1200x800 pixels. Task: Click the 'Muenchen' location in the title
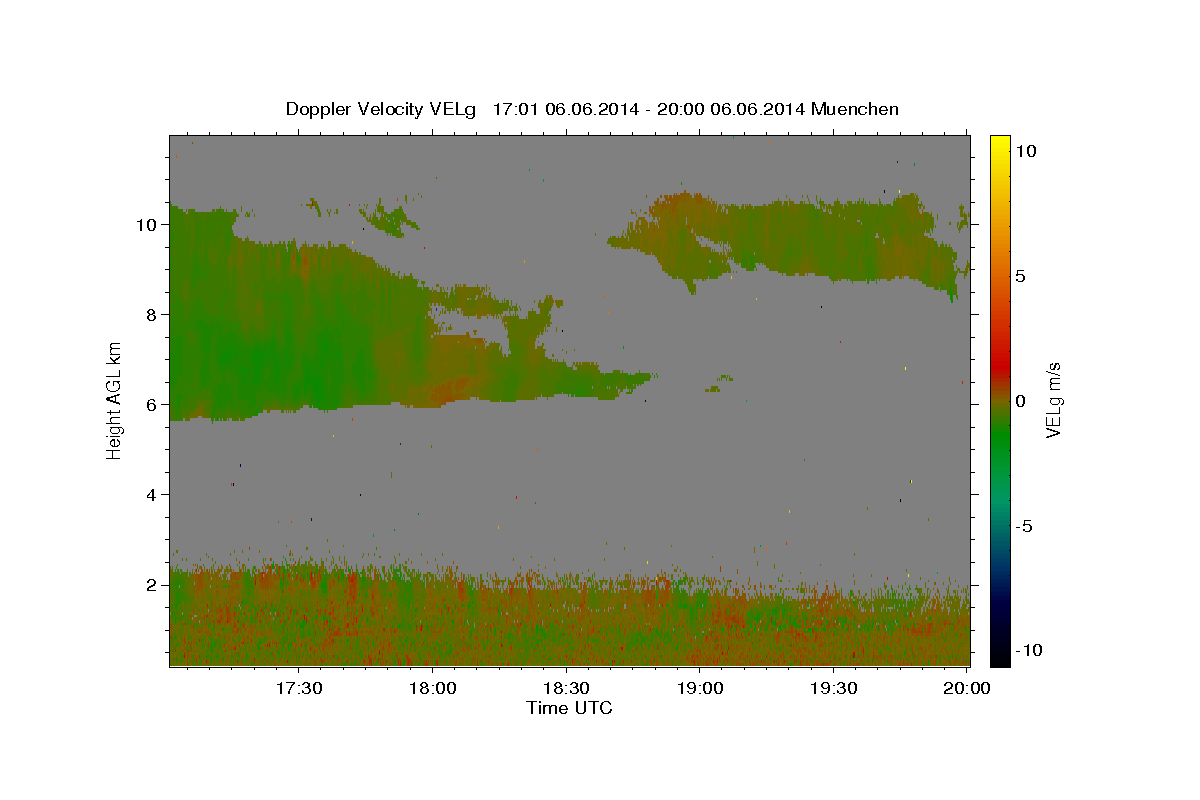click(856, 109)
